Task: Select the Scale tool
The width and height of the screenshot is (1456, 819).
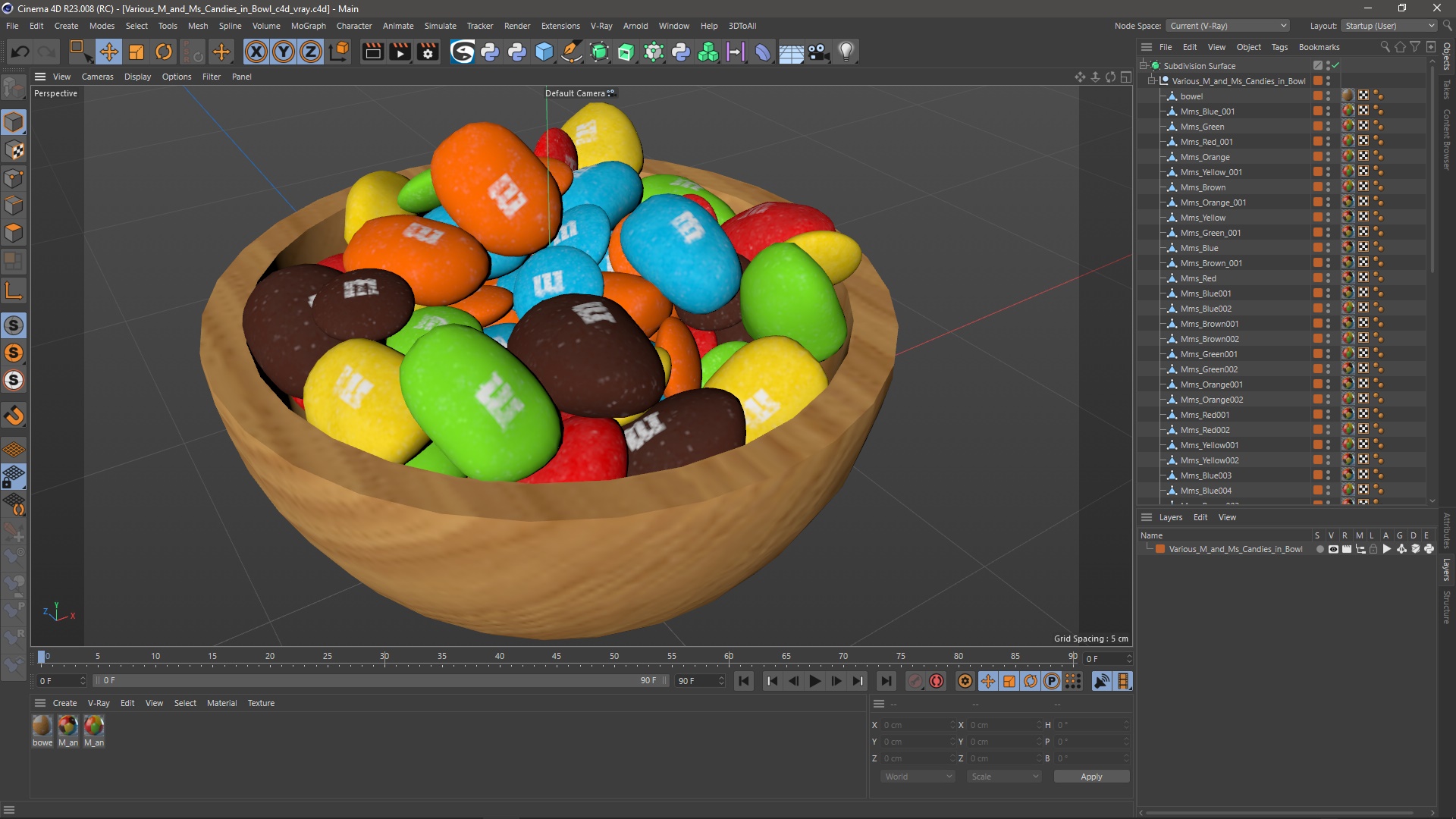Action: tap(136, 52)
